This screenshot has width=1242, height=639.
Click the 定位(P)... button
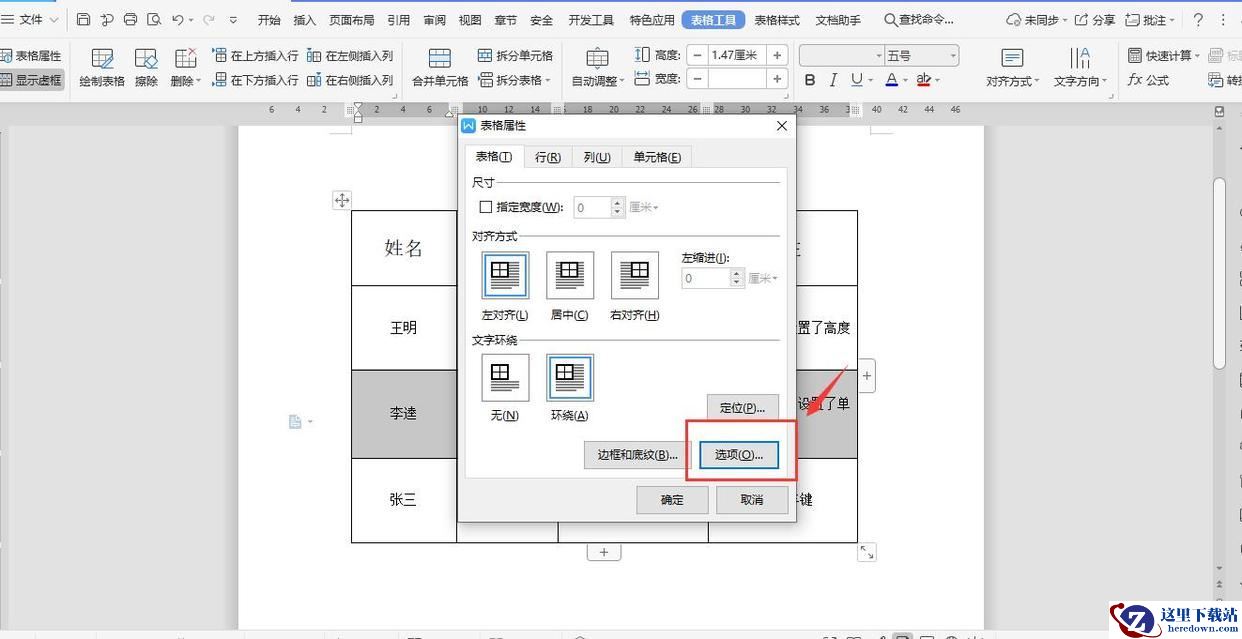click(x=742, y=407)
